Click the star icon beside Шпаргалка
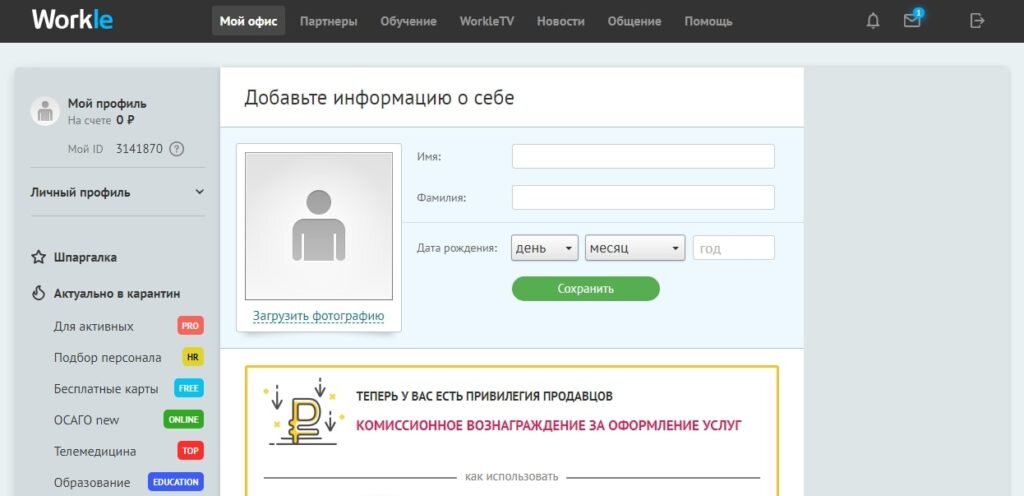The image size is (1024, 496). 39,257
